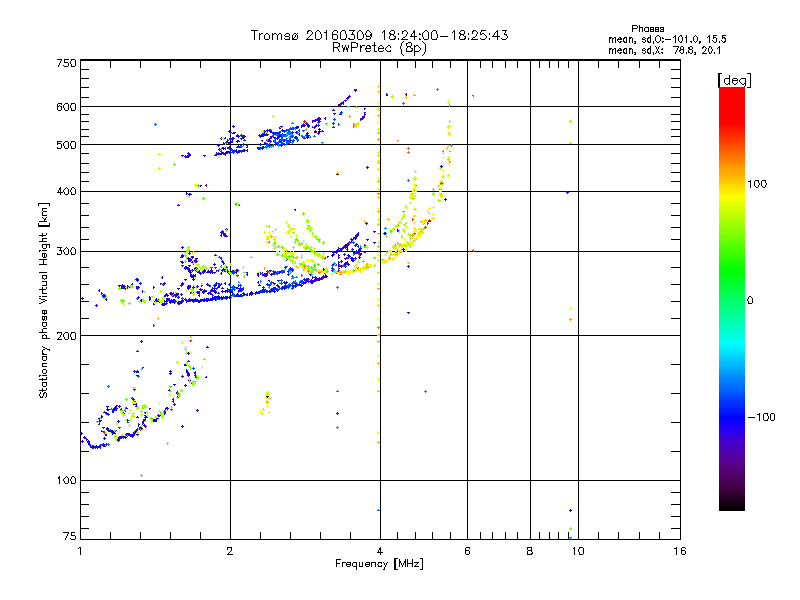
Task: Click the x-axis tick label '8'
Action: click(x=530, y=551)
